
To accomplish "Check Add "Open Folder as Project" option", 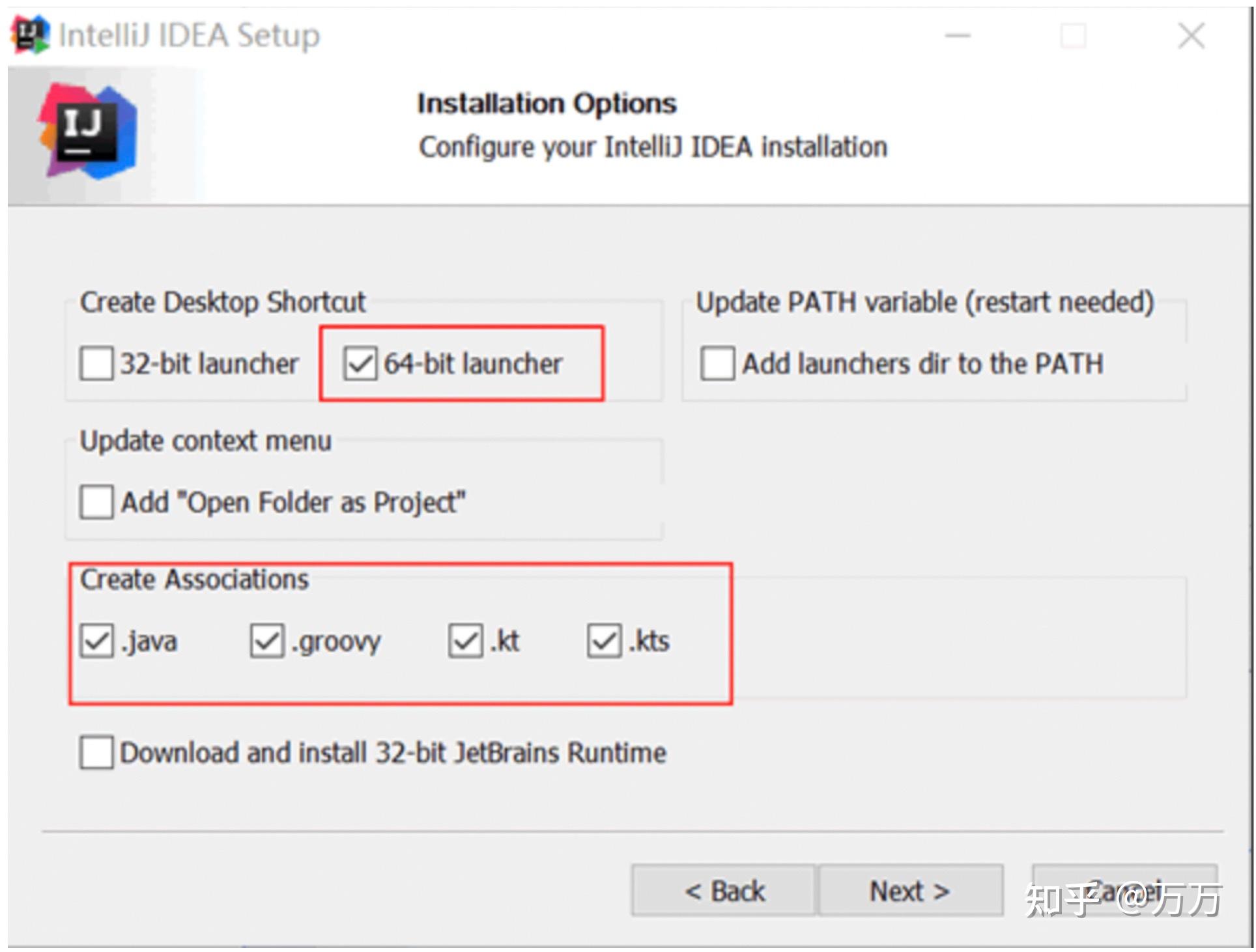I will click(x=96, y=502).
